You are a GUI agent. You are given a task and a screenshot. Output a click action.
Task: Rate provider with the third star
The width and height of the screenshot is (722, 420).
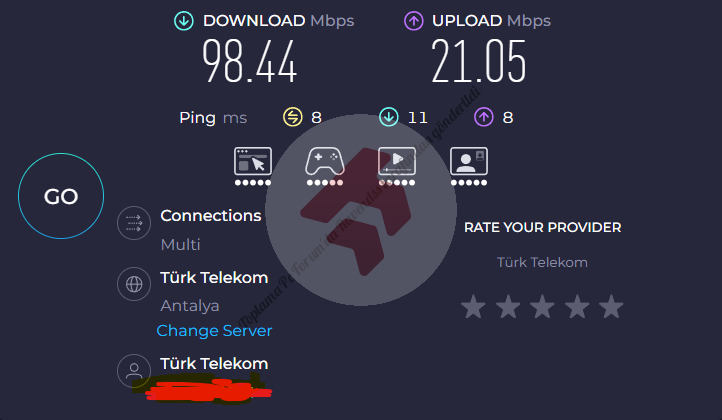tap(542, 307)
